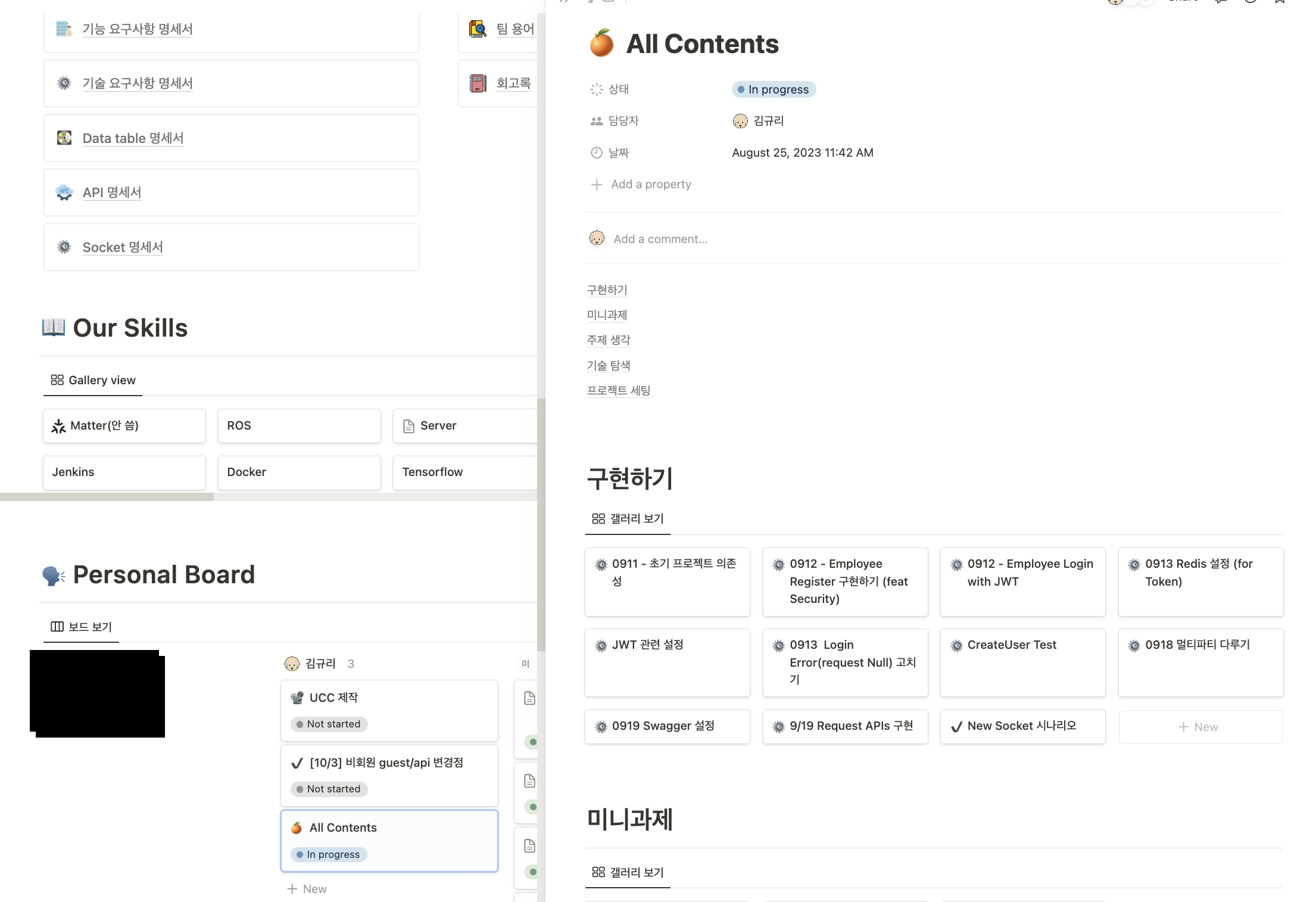Image resolution: width=1316 pixels, height=902 pixels.
Task: Click the camera icon on UCC 제작 card
Action: [297, 698]
